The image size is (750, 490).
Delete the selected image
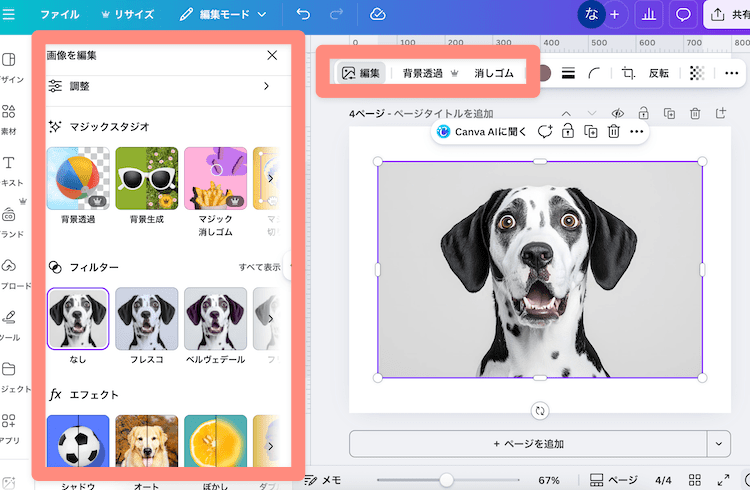(x=614, y=132)
